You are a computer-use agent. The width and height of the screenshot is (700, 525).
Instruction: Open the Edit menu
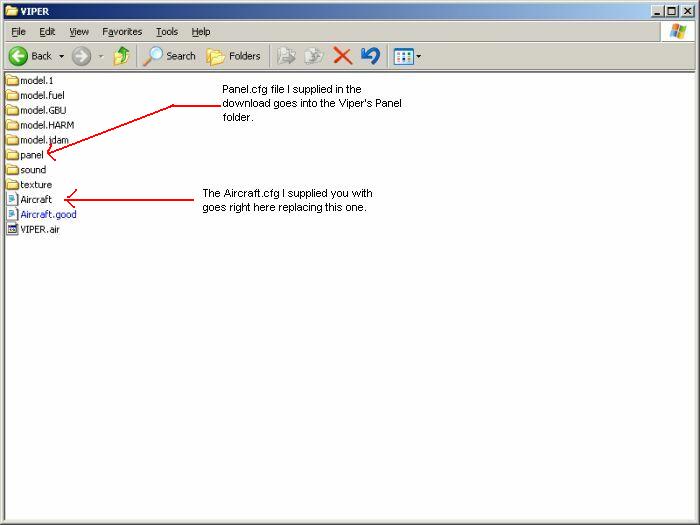pyautogui.click(x=47, y=32)
